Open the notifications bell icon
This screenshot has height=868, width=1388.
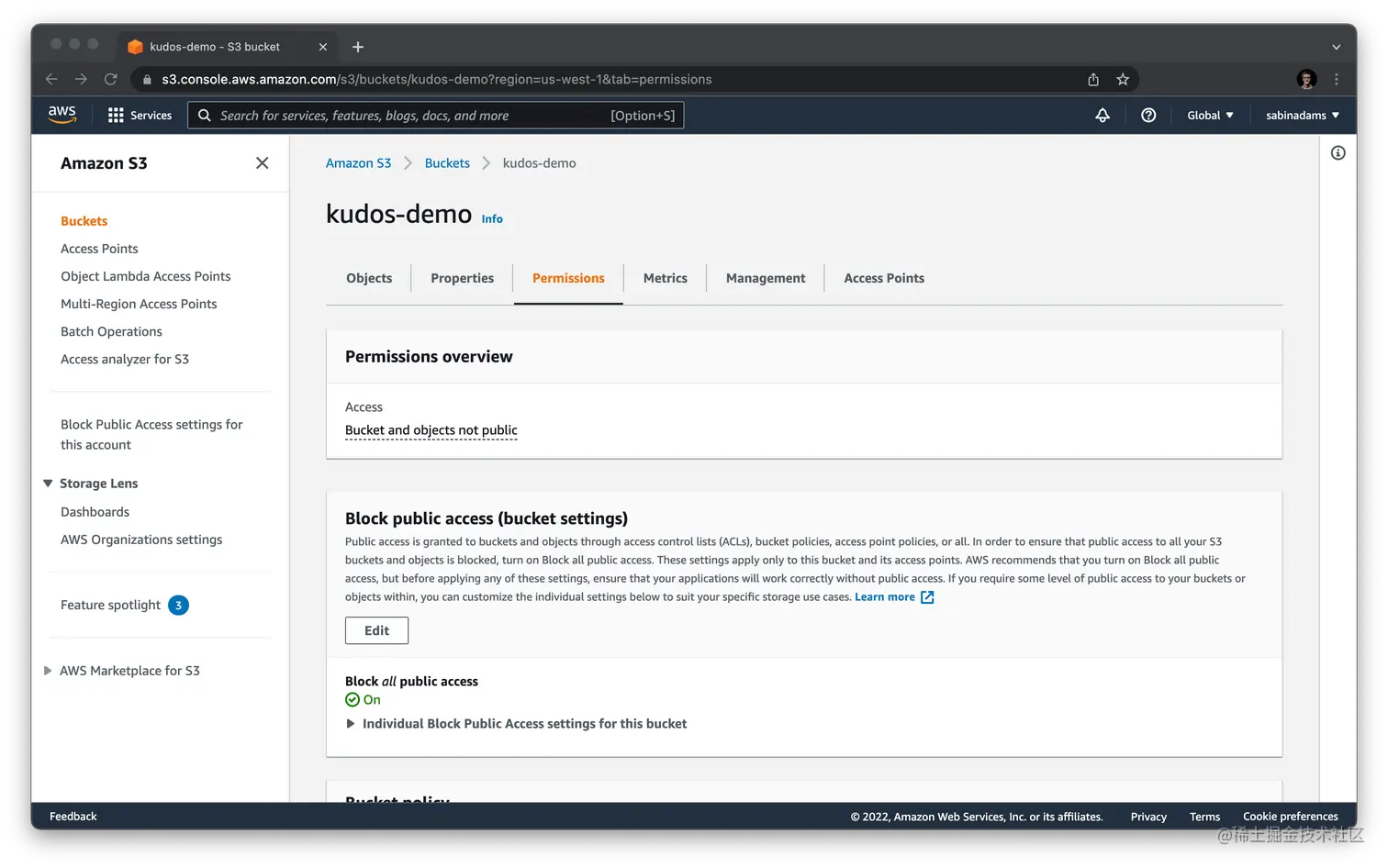(1103, 115)
